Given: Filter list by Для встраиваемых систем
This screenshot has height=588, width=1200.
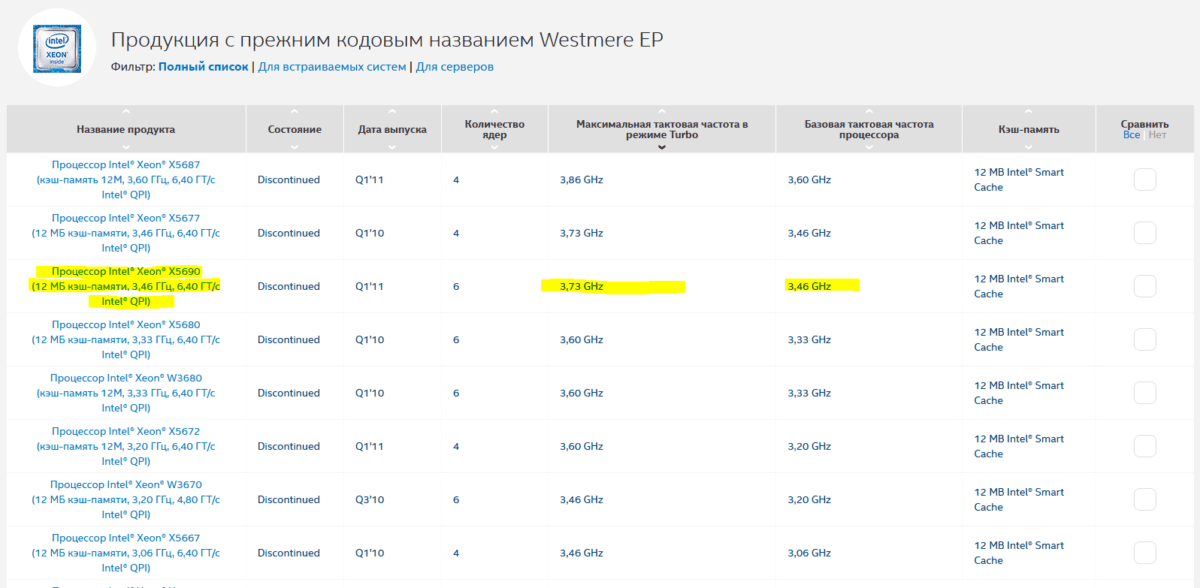Looking at the screenshot, I should (x=332, y=67).
